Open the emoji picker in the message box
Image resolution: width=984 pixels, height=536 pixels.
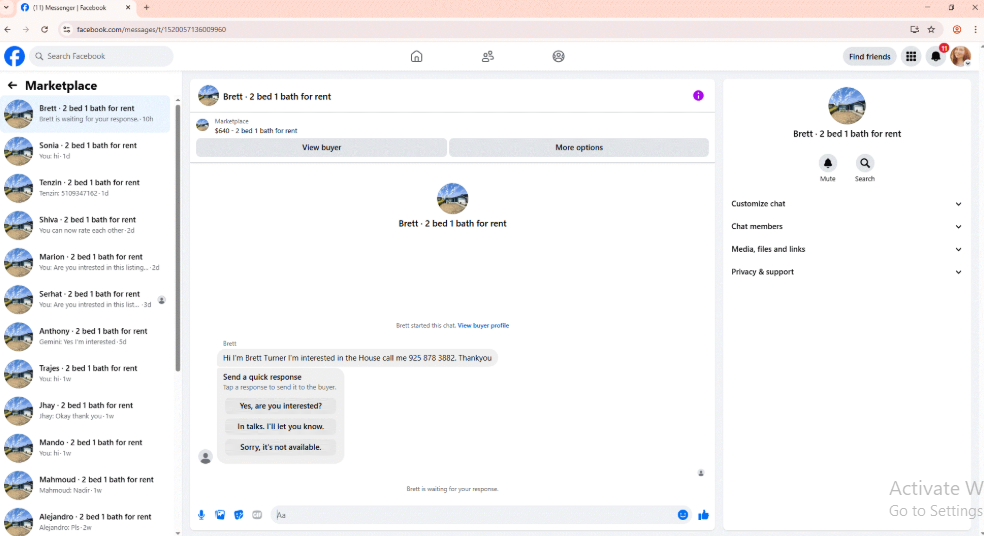(x=683, y=515)
